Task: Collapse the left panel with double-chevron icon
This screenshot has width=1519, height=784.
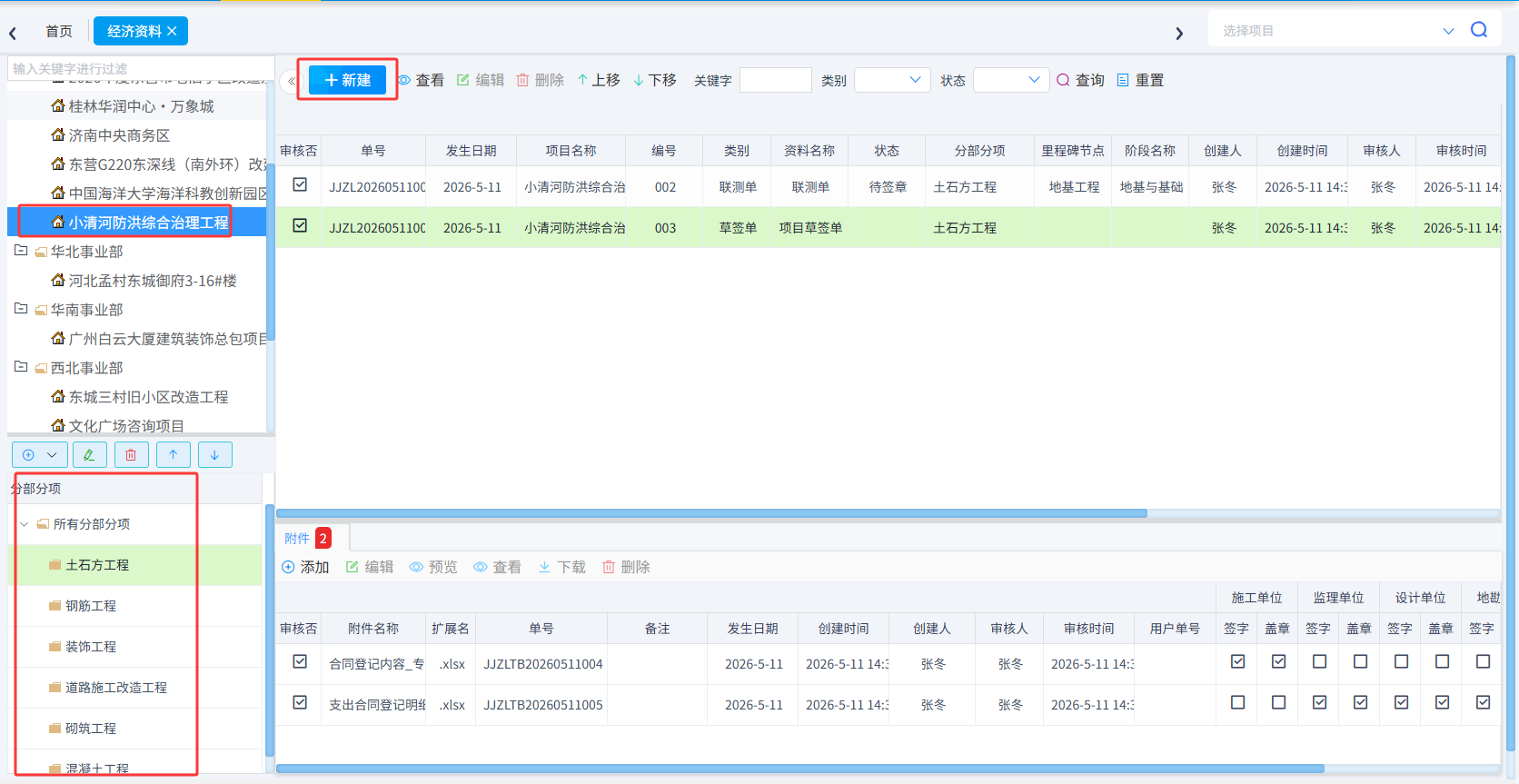Action: click(292, 81)
